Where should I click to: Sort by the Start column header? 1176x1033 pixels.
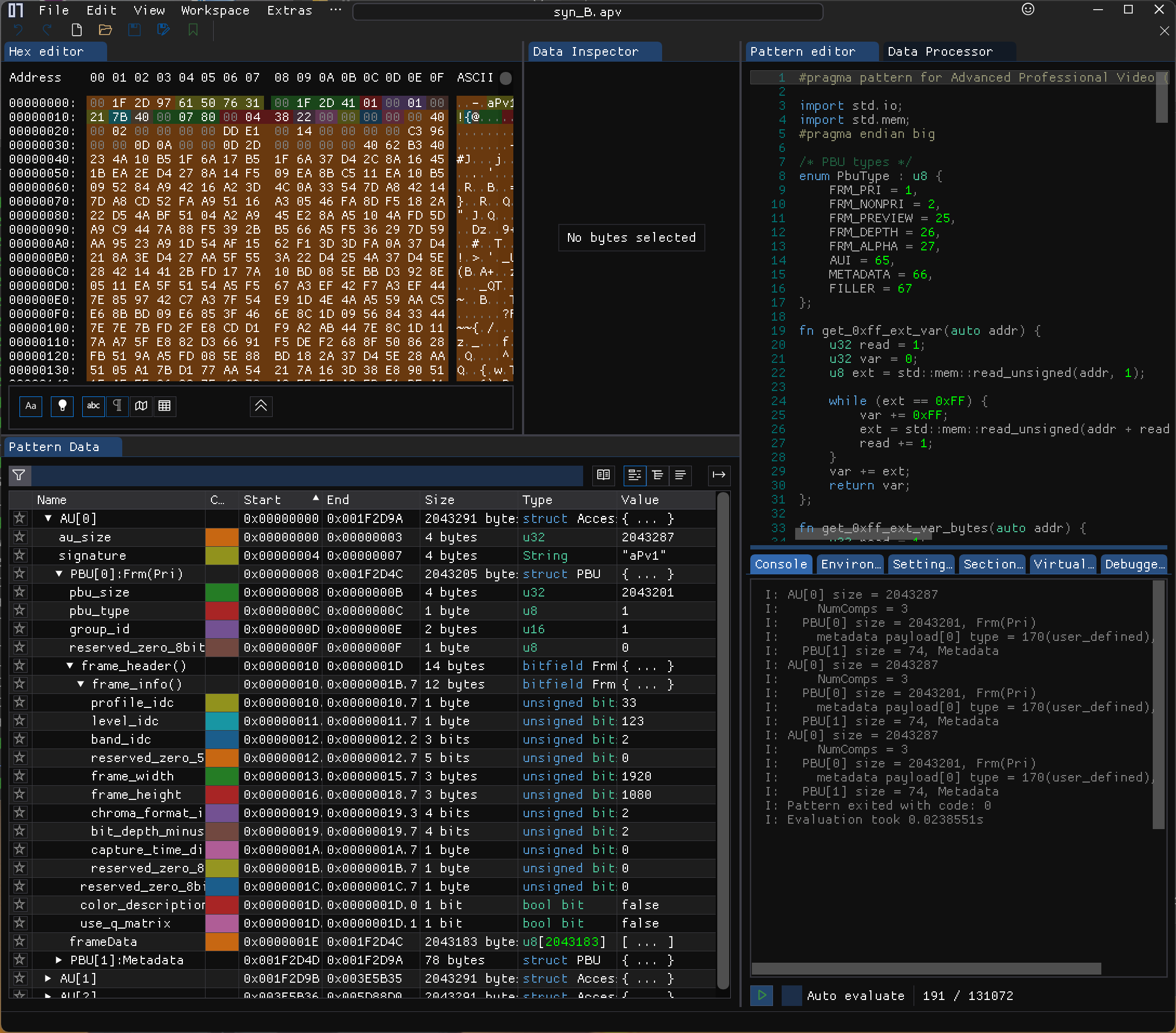[280, 500]
